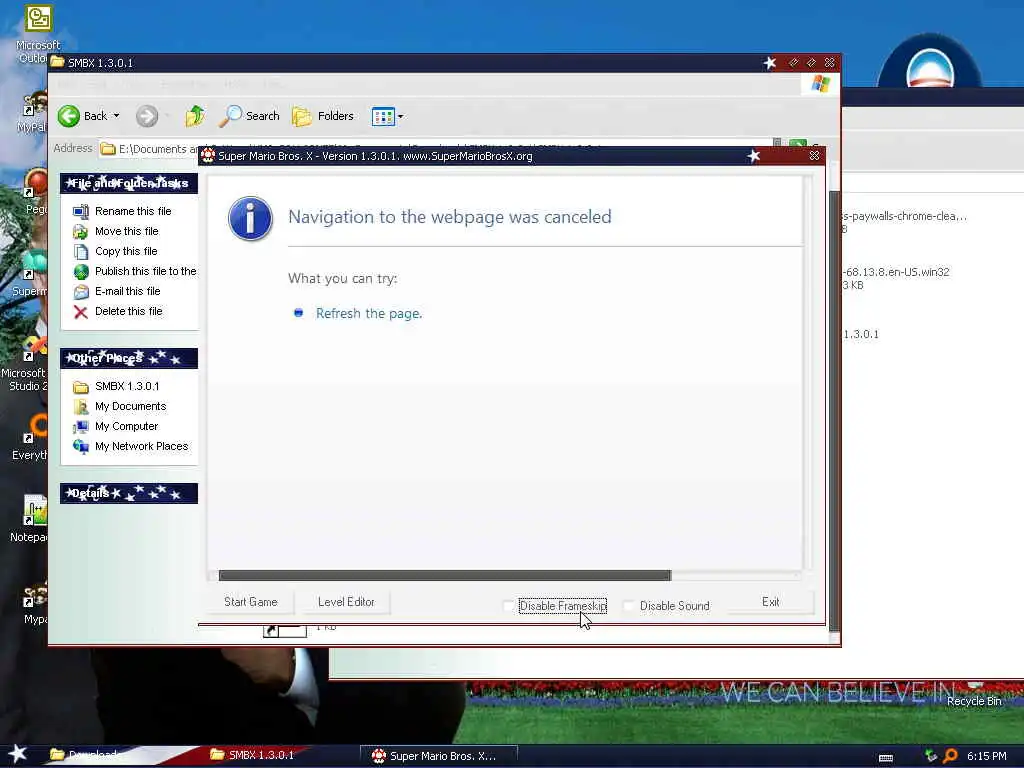Click the Copy this file document icon

(x=81, y=251)
